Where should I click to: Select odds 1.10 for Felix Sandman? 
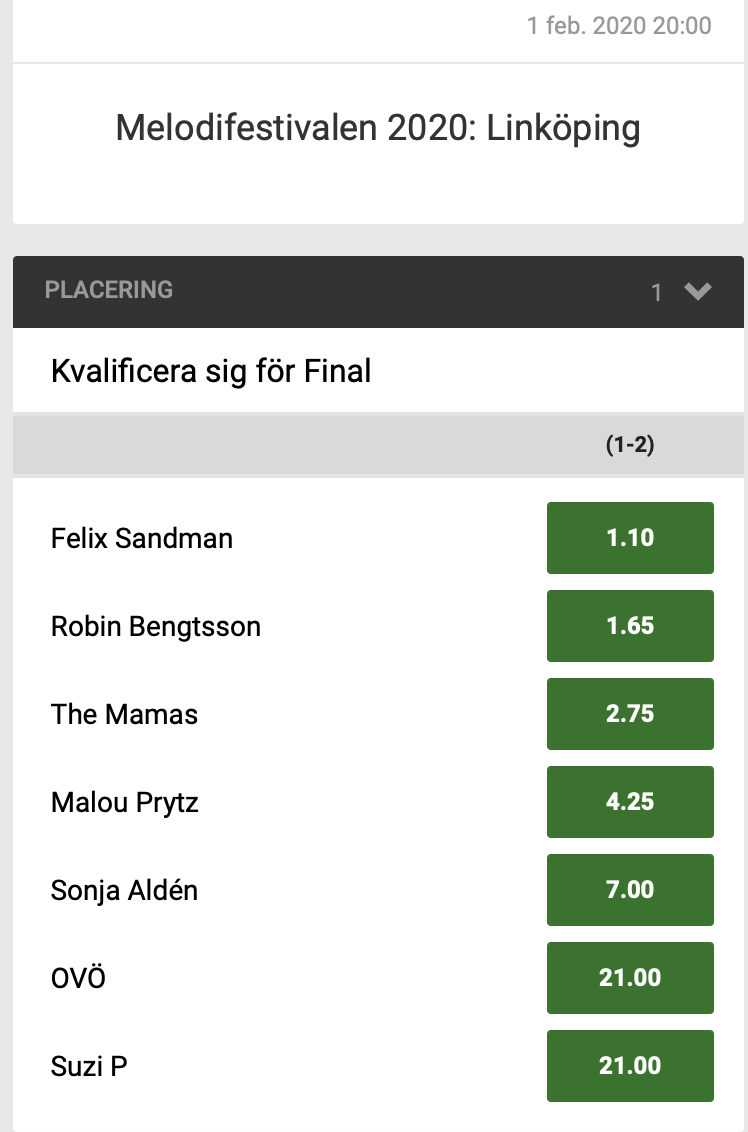[x=629, y=537]
